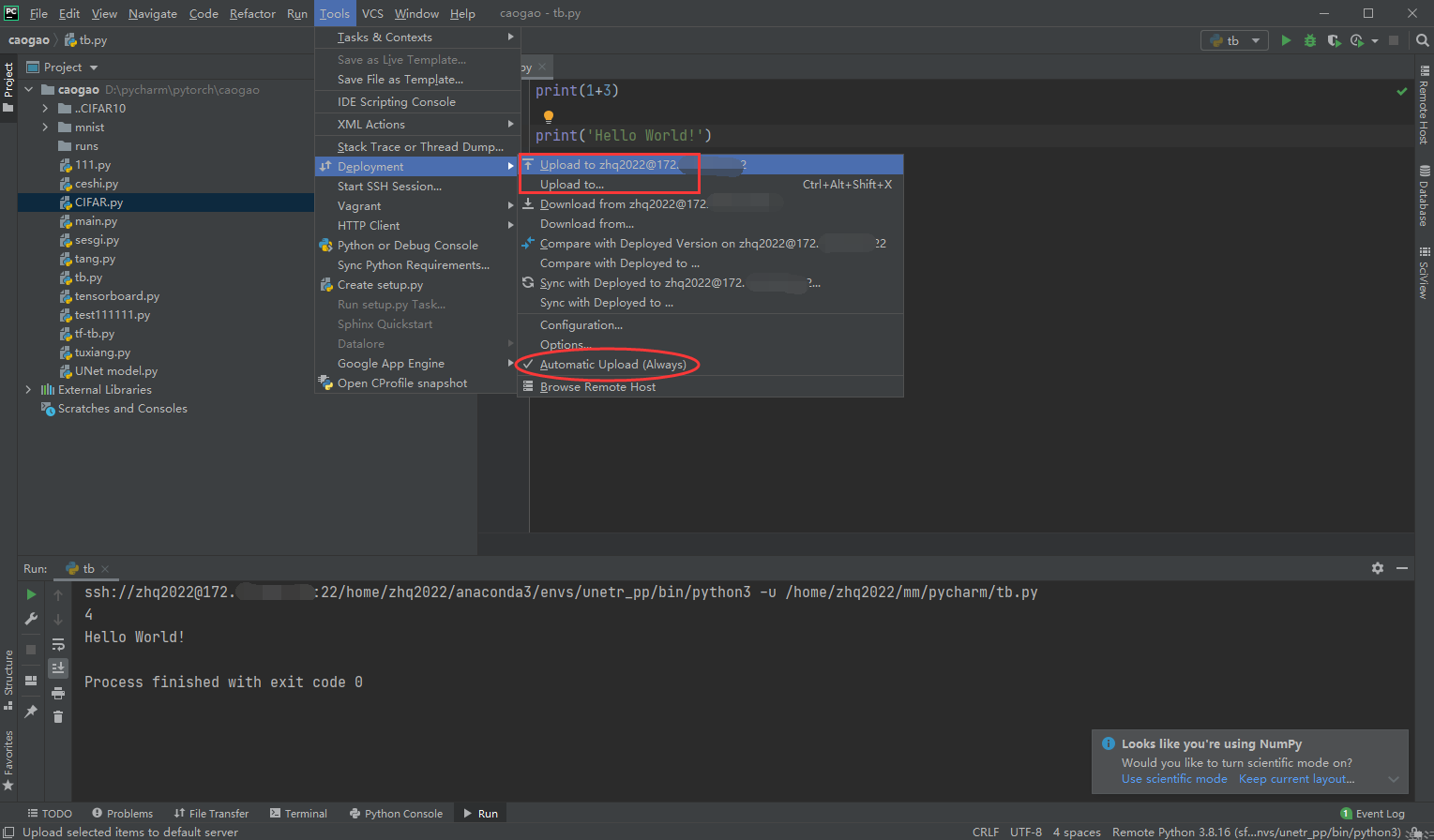Viewport: 1434px width, 840px height.
Task: Click Keep current layout... link
Action: click(x=1297, y=779)
